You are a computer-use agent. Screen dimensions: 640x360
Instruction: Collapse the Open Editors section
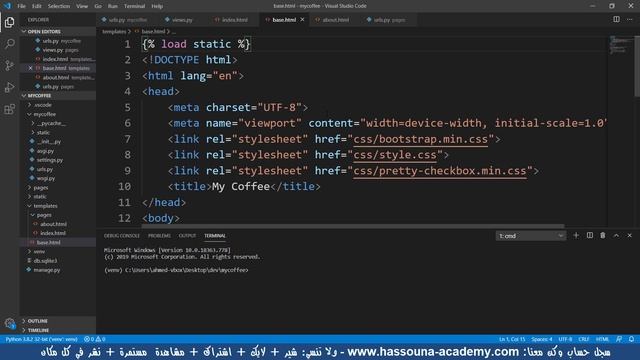tap(58, 31)
